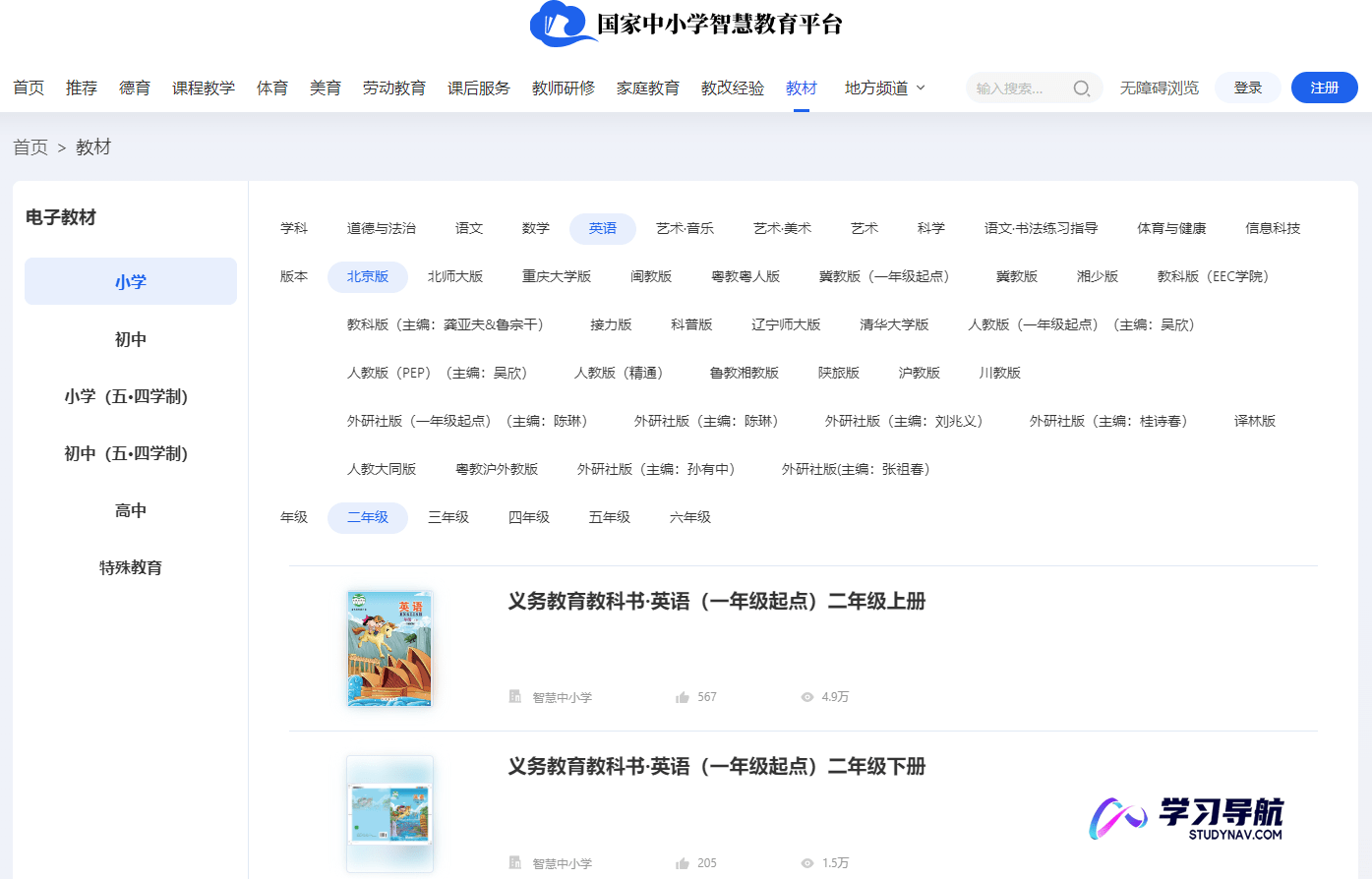1372x879 pixels.
Task: Click the national smart education platform logo
Action: tap(688, 27)
